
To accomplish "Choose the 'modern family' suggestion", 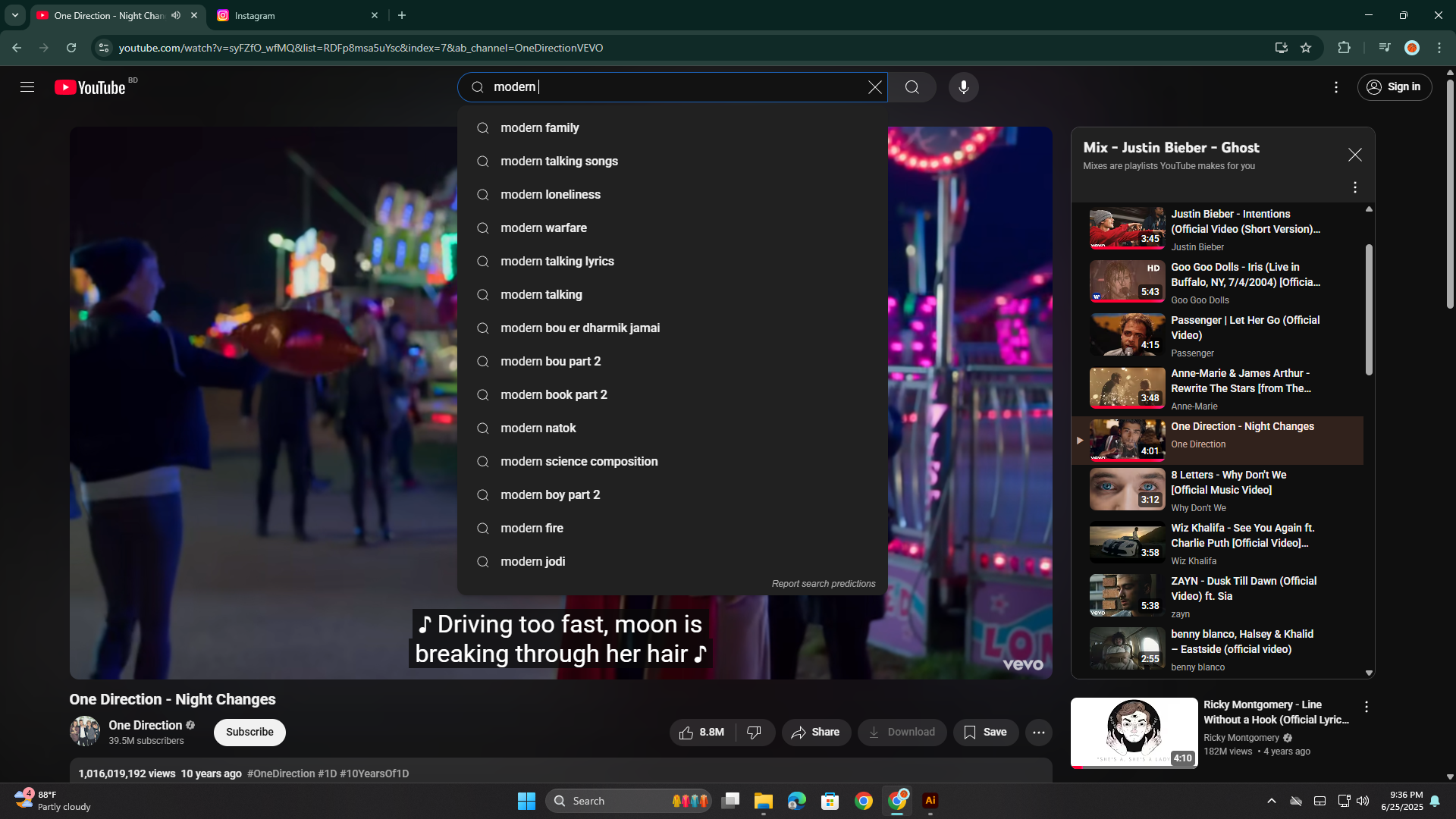I will coord(672,127).
